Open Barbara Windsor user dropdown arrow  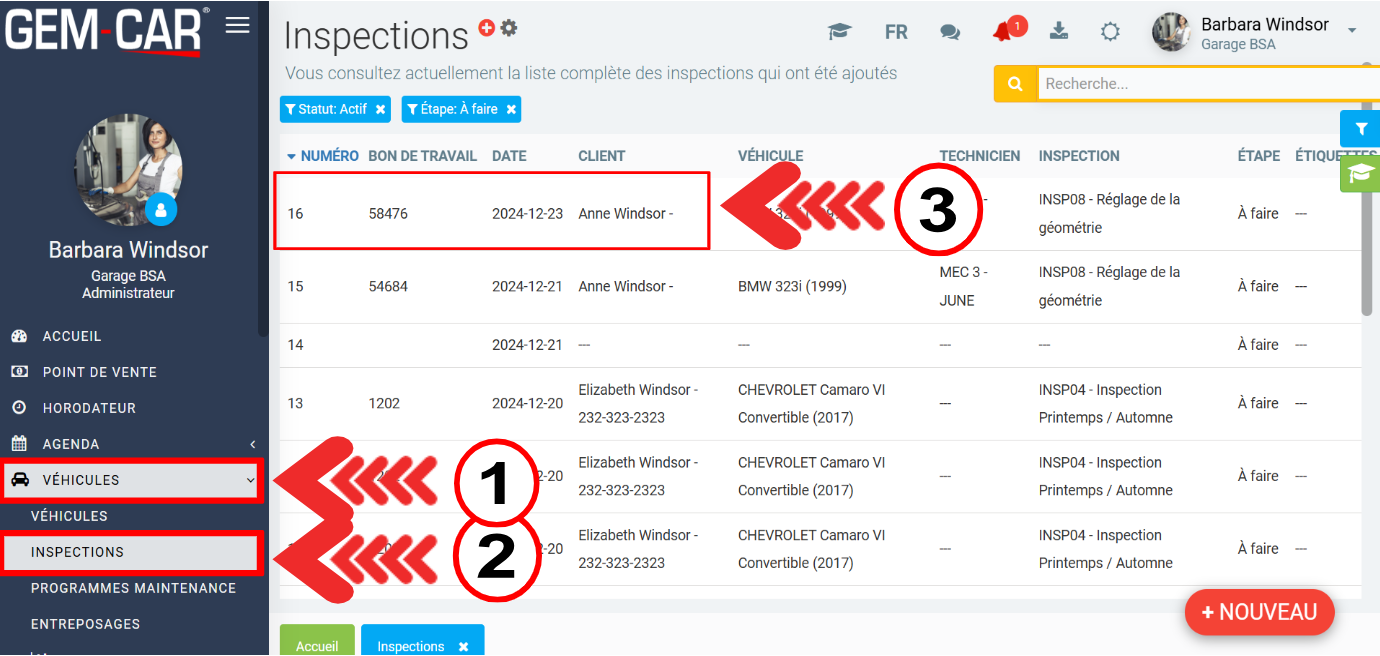pyautogui.click(x=1352, y=31)
